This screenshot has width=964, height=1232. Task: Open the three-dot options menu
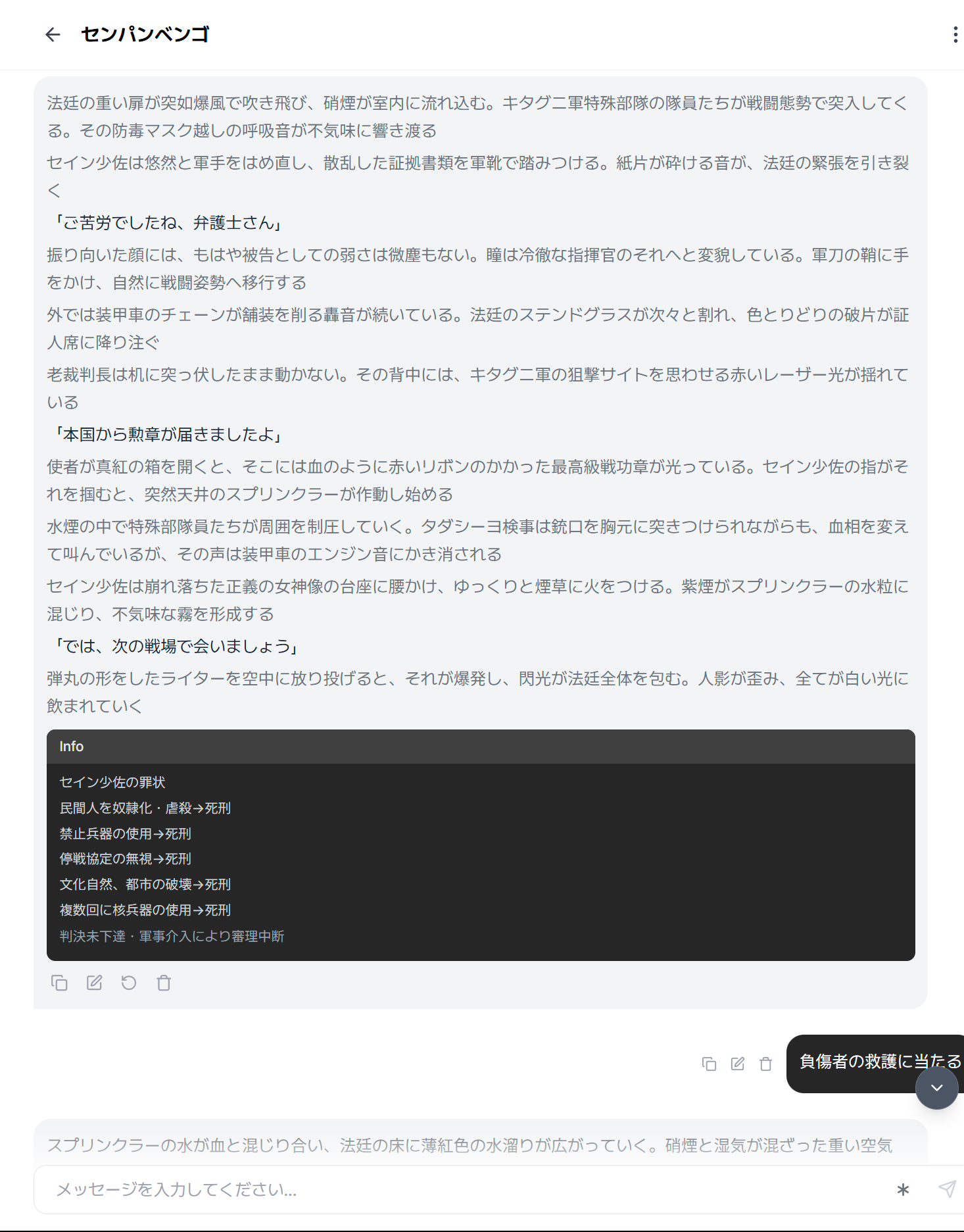[x=955, y=35]
